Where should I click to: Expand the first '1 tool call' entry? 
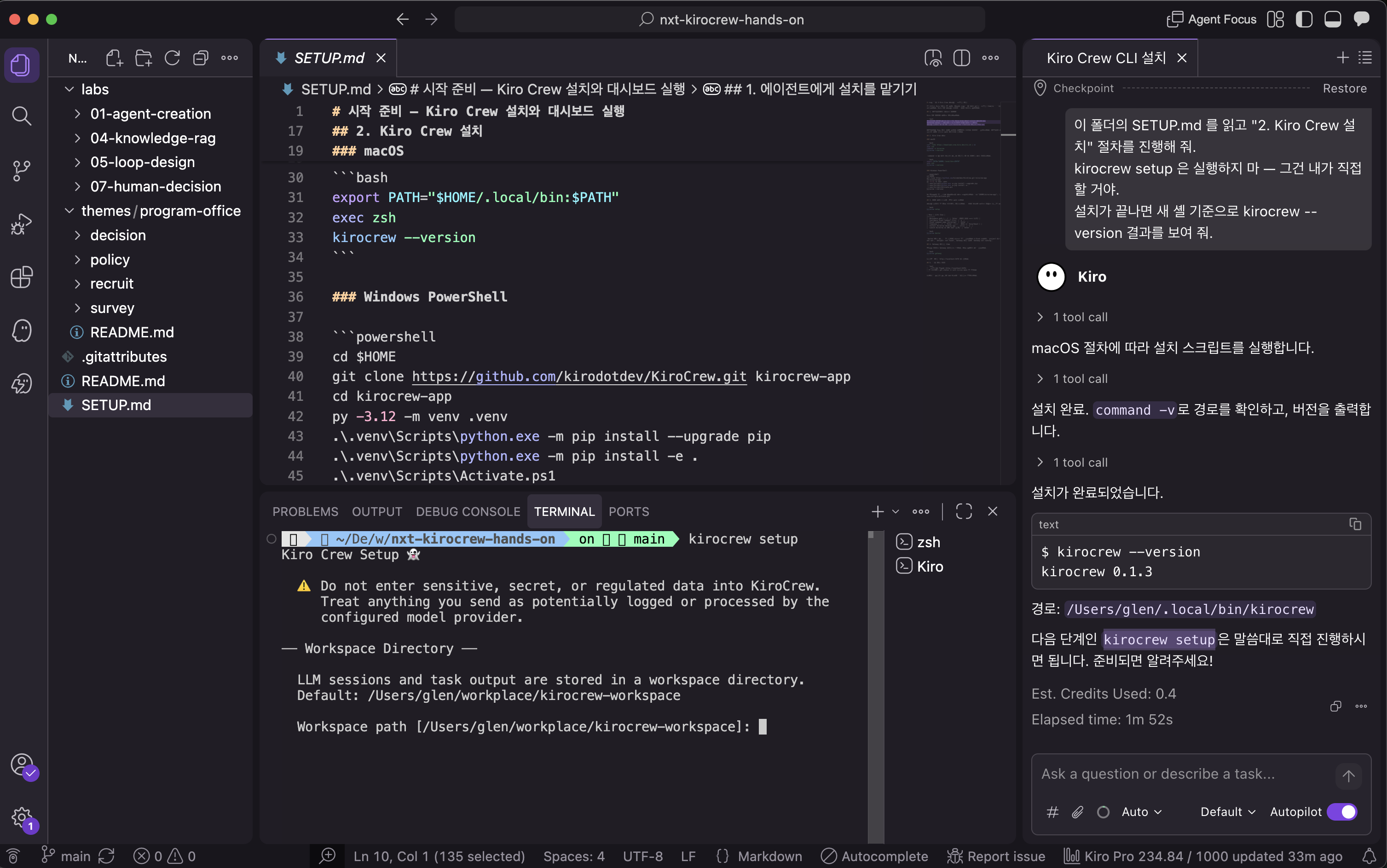(x=1072, y=317)
